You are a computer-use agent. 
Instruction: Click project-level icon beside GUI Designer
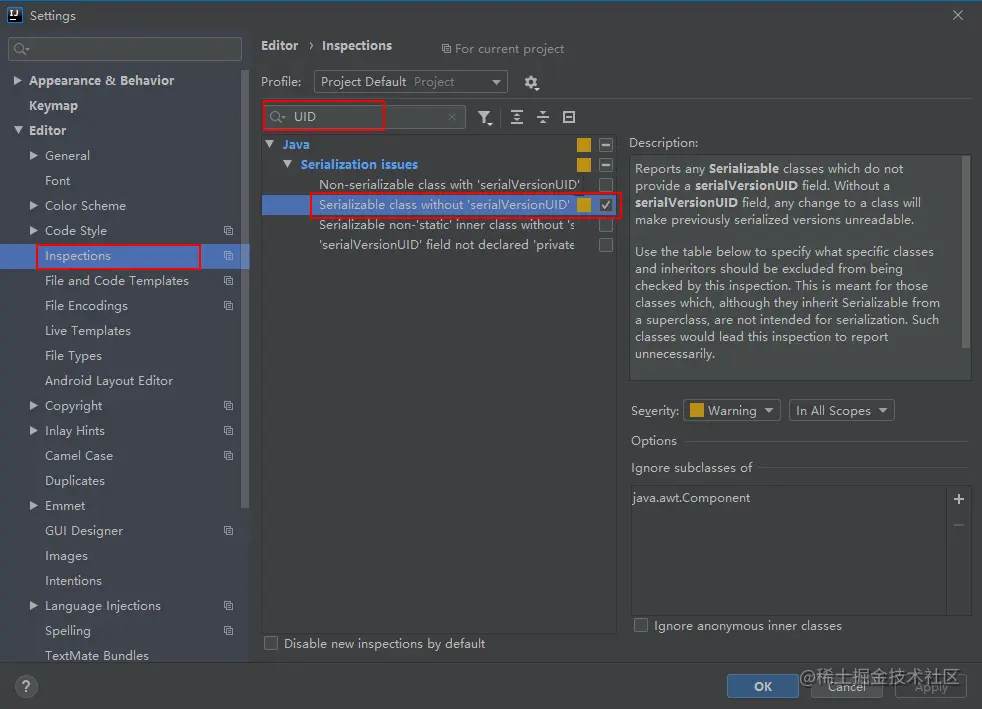point(229,530)
